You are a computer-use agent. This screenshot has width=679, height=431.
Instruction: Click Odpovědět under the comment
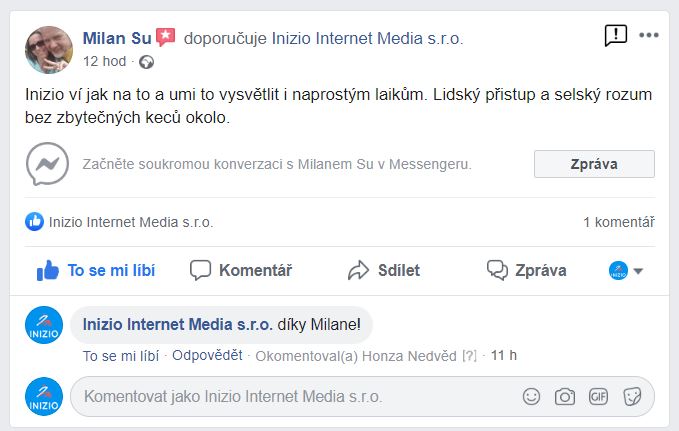pos(207,356)
